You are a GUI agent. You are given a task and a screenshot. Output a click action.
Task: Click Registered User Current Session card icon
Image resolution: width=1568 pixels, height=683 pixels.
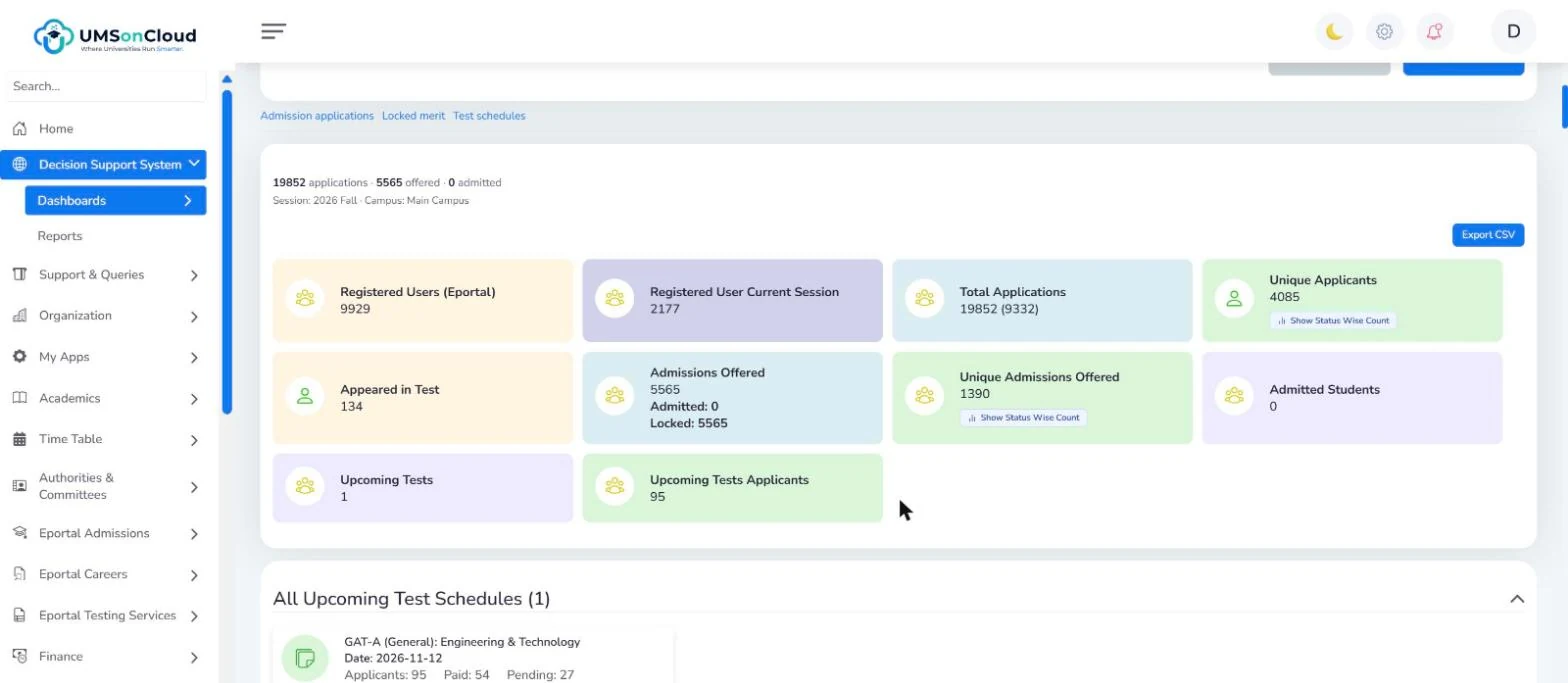click(x=615, y=298)
